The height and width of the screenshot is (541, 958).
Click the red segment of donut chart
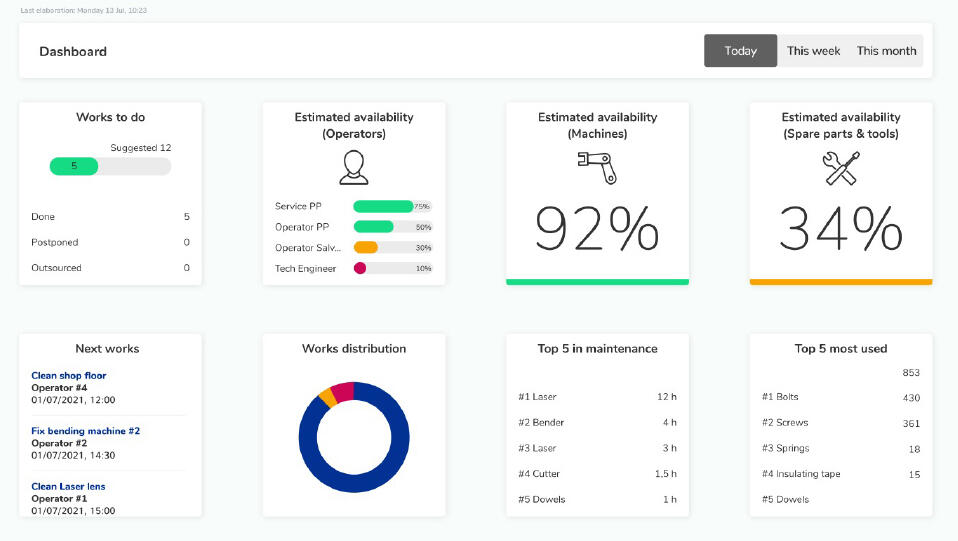click(344, 391)
